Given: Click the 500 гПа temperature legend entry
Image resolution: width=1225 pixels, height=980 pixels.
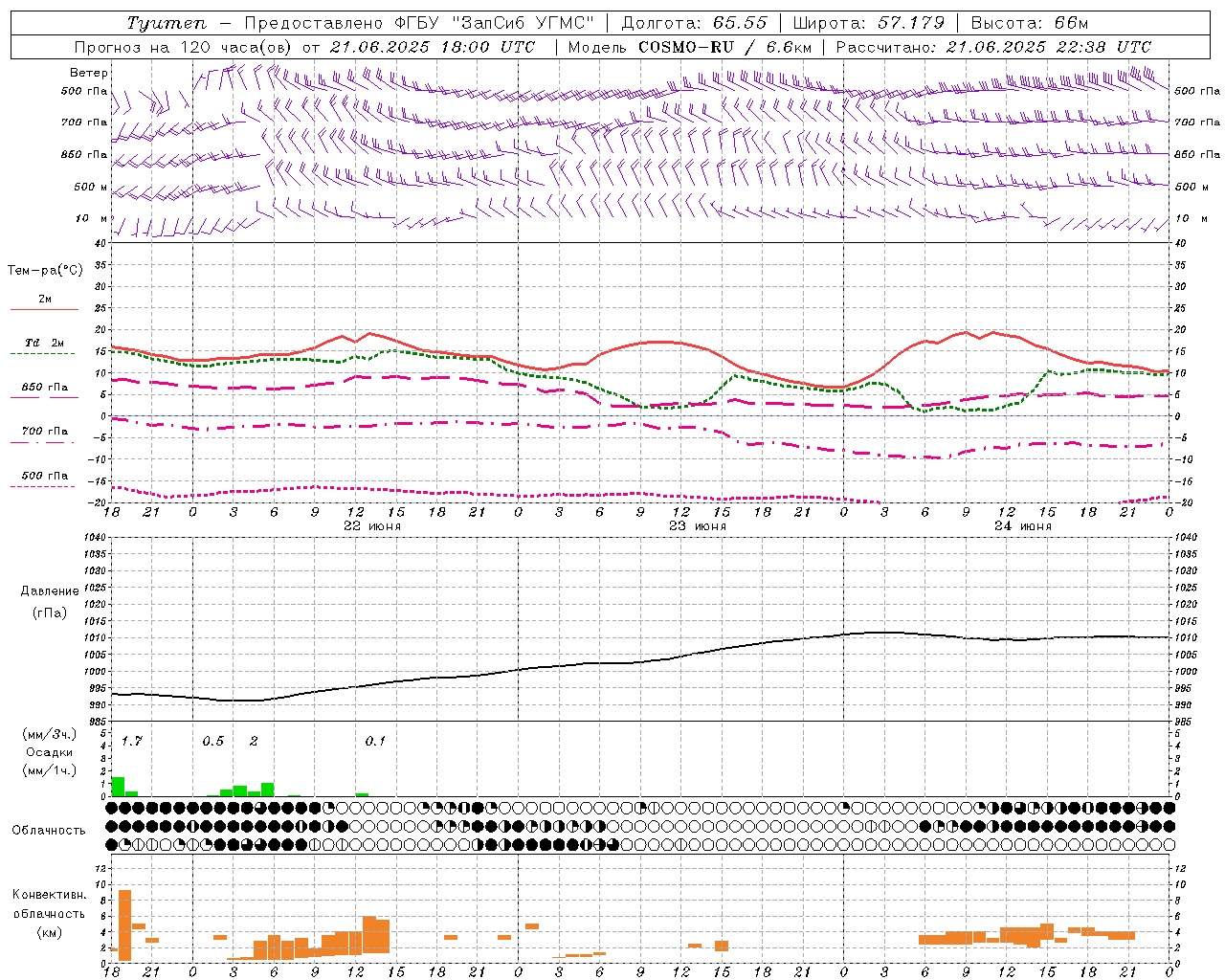Looking at the screenshot, I should click(45, 476).
